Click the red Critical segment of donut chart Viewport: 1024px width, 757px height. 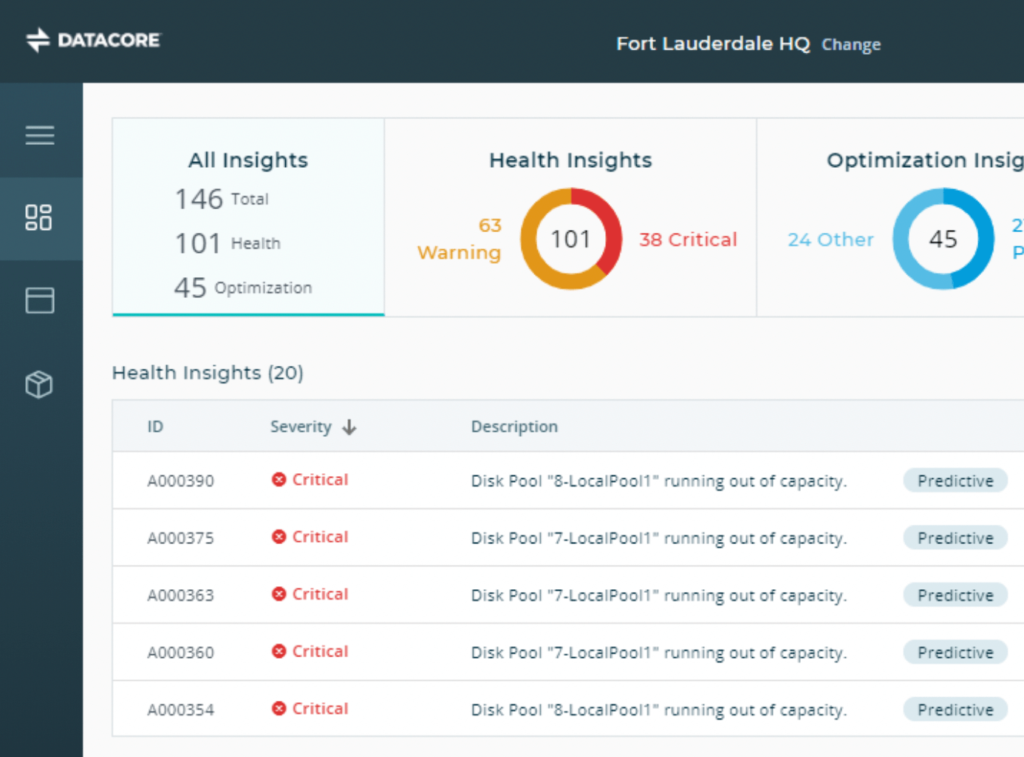[x=607, y=228]
